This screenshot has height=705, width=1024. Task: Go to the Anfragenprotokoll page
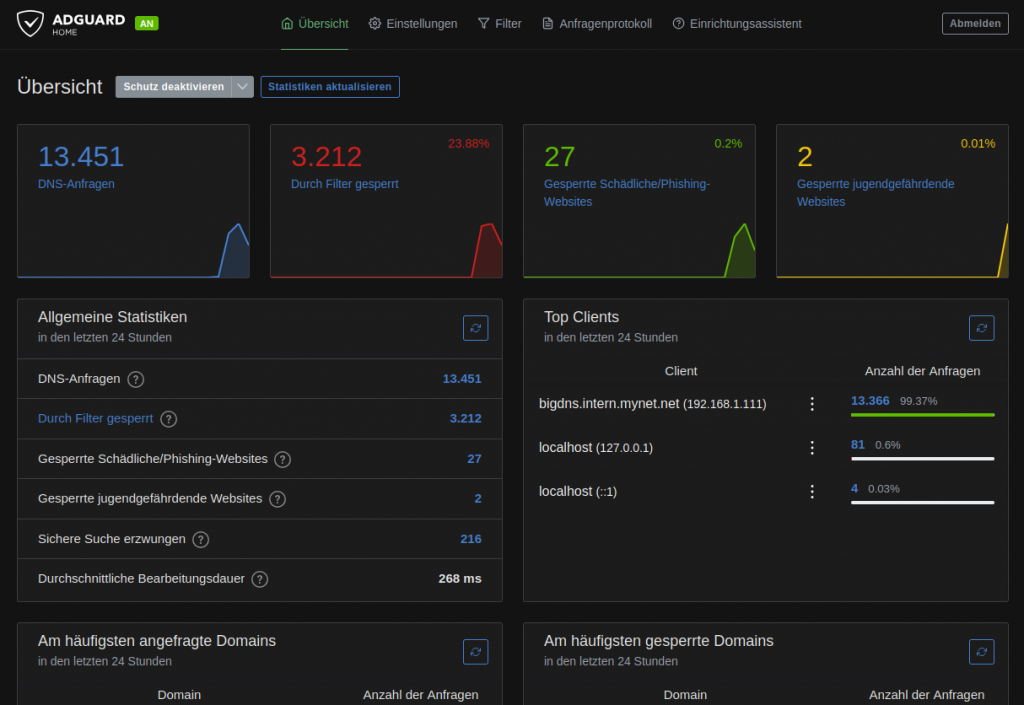597,23
